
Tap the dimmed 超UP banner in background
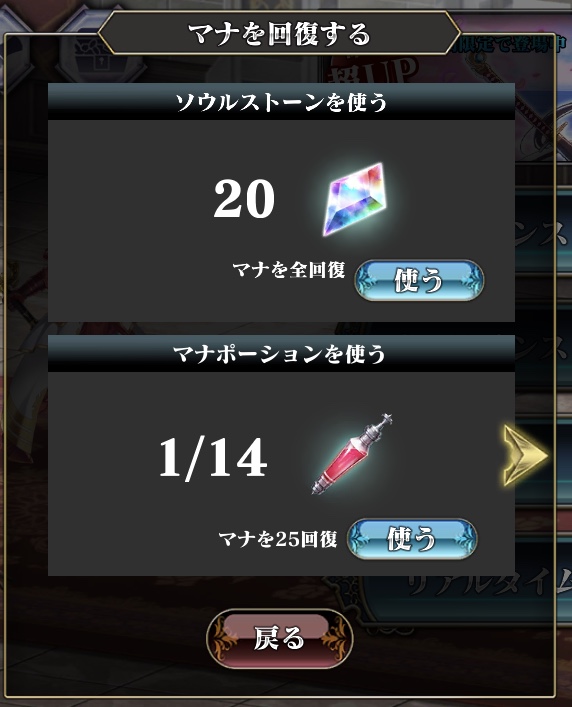click(374, 71)
